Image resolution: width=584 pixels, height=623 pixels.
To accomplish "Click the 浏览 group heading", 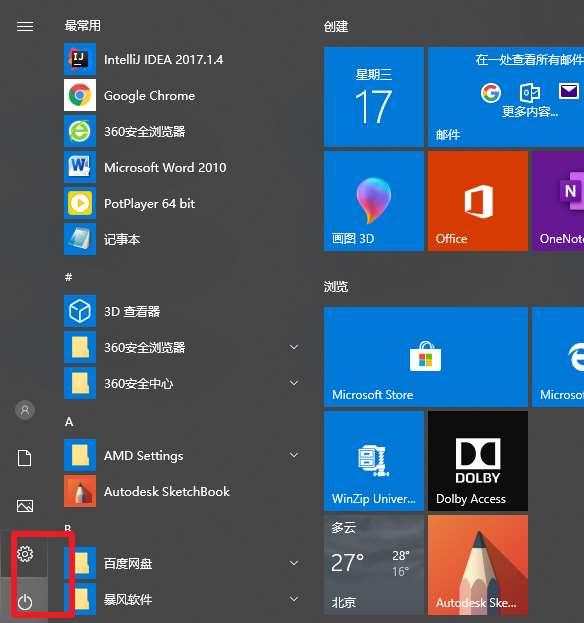I will coord(336,286).
